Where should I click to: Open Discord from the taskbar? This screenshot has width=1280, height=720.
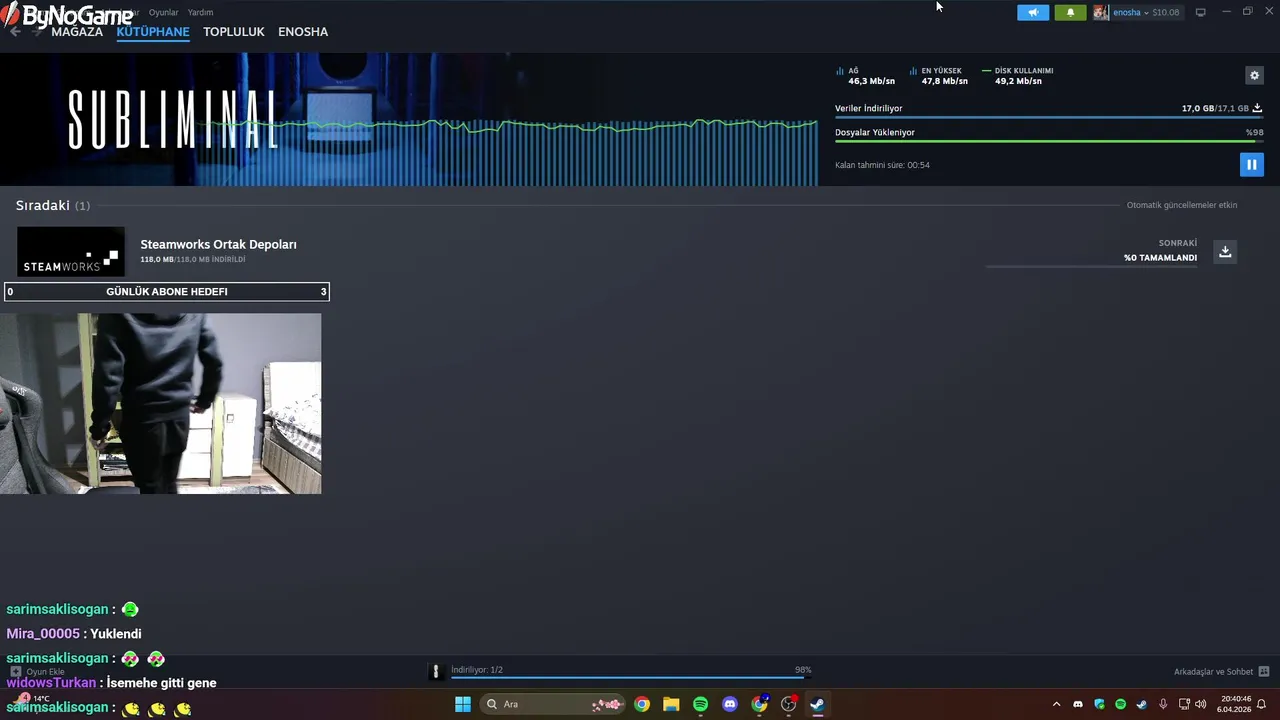pos(730,704)
